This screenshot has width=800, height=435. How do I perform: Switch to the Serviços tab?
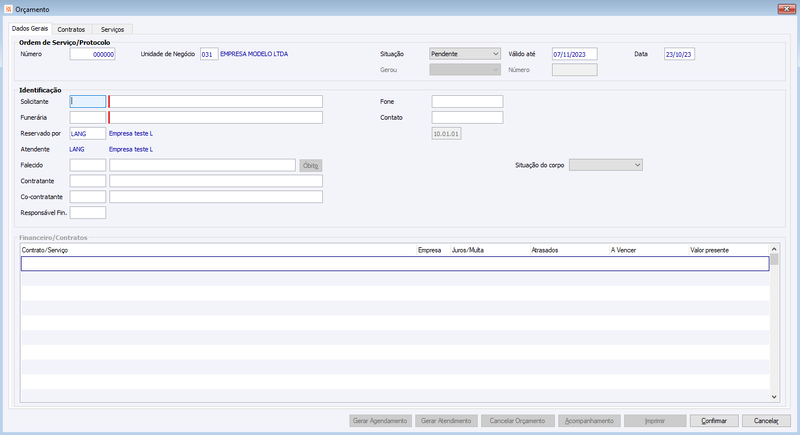pyautogui.click(x=112, y=30)
